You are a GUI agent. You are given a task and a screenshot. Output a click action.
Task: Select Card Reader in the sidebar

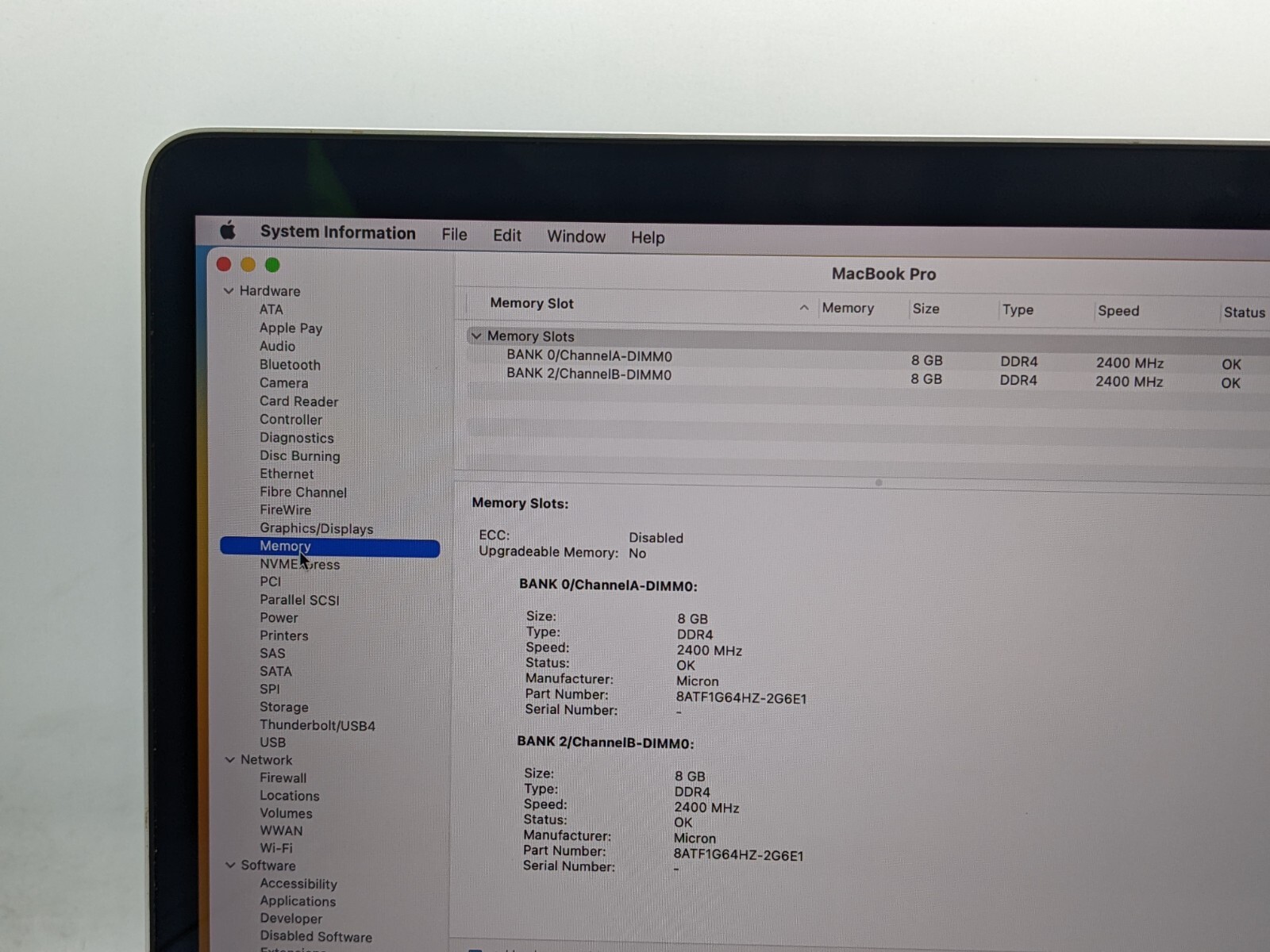pyautogui.click(x=298, y=401)
